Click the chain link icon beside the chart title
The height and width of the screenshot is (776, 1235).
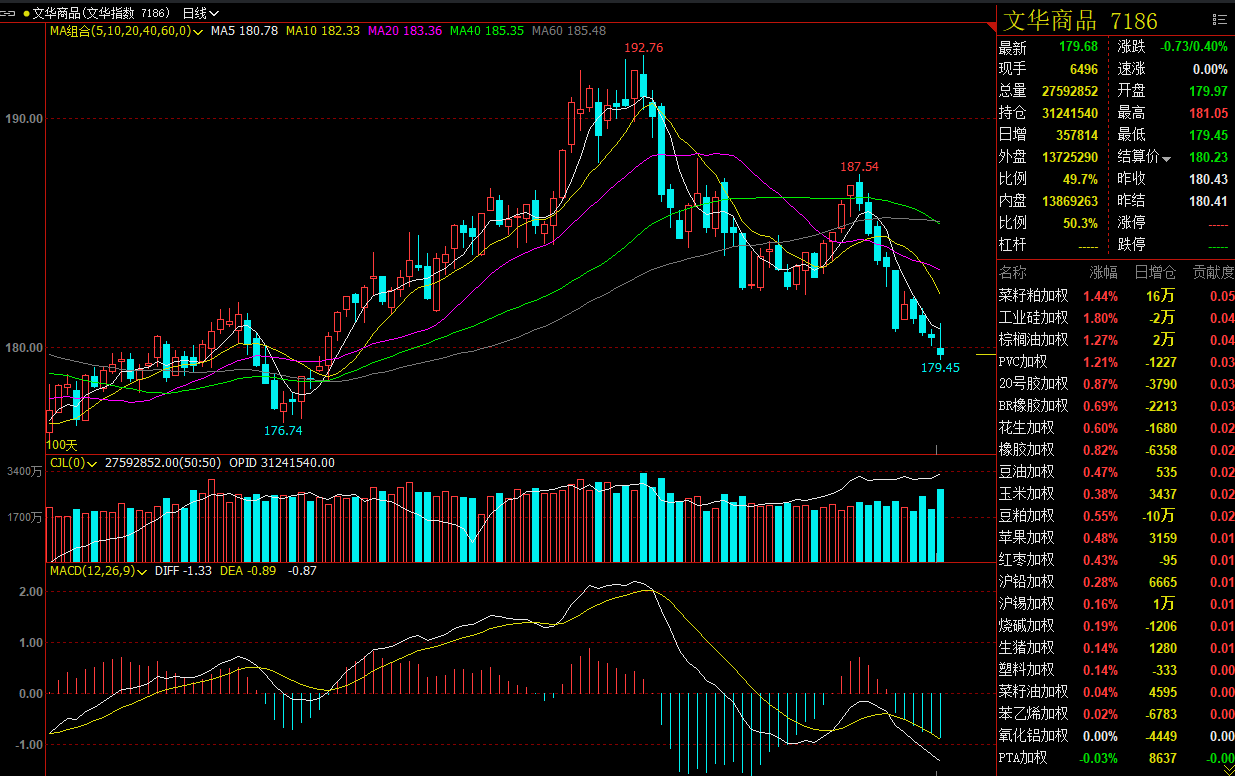pyautogui.click(x=9, y=13)
